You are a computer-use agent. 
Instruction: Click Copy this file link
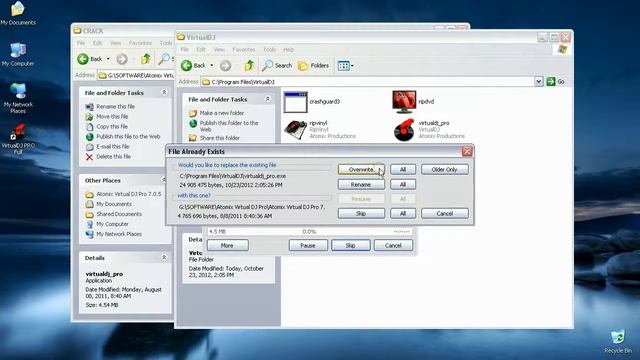tap(112, 127)
